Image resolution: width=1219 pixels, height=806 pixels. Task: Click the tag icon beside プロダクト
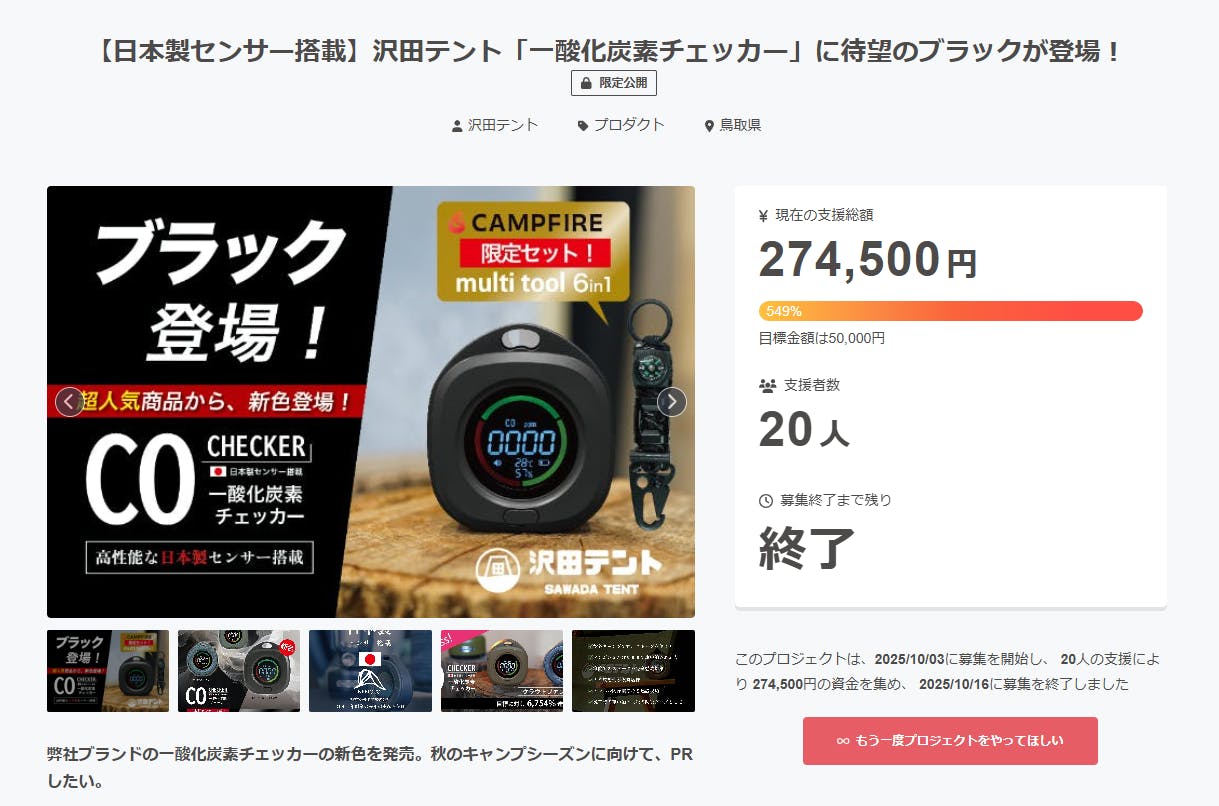click(583, 126)
